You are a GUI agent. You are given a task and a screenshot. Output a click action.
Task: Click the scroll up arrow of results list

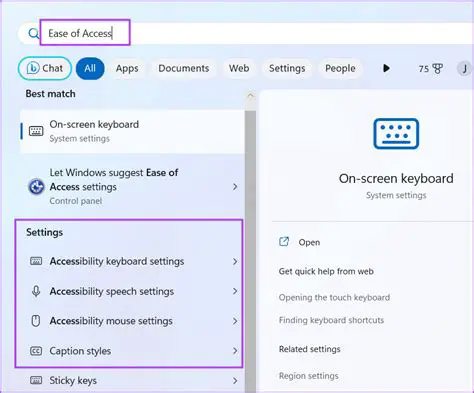pos(250,96)
